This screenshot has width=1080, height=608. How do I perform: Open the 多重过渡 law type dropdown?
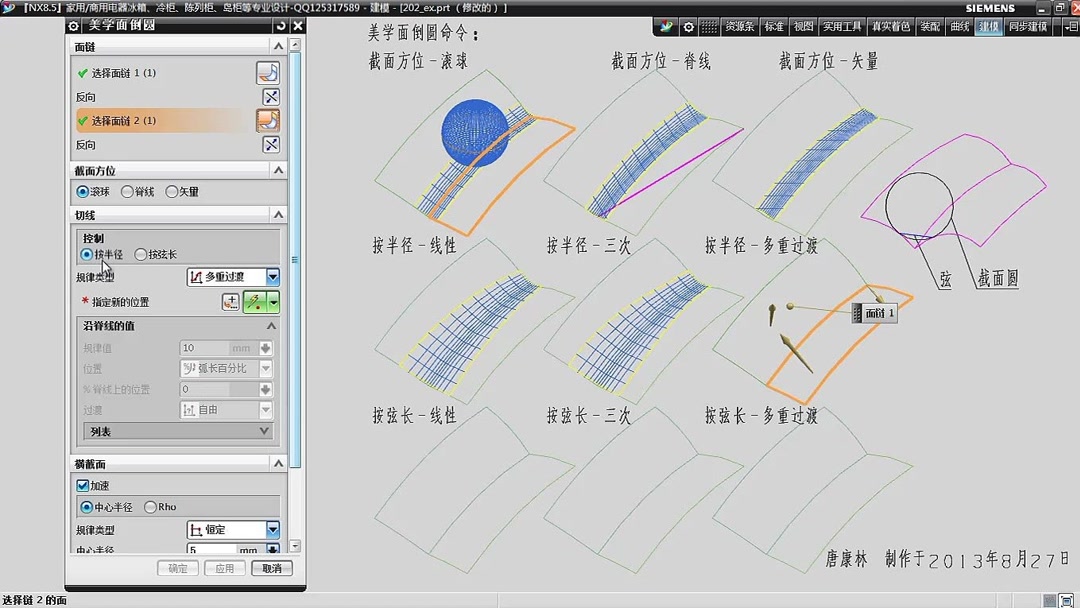pos(270,277)
